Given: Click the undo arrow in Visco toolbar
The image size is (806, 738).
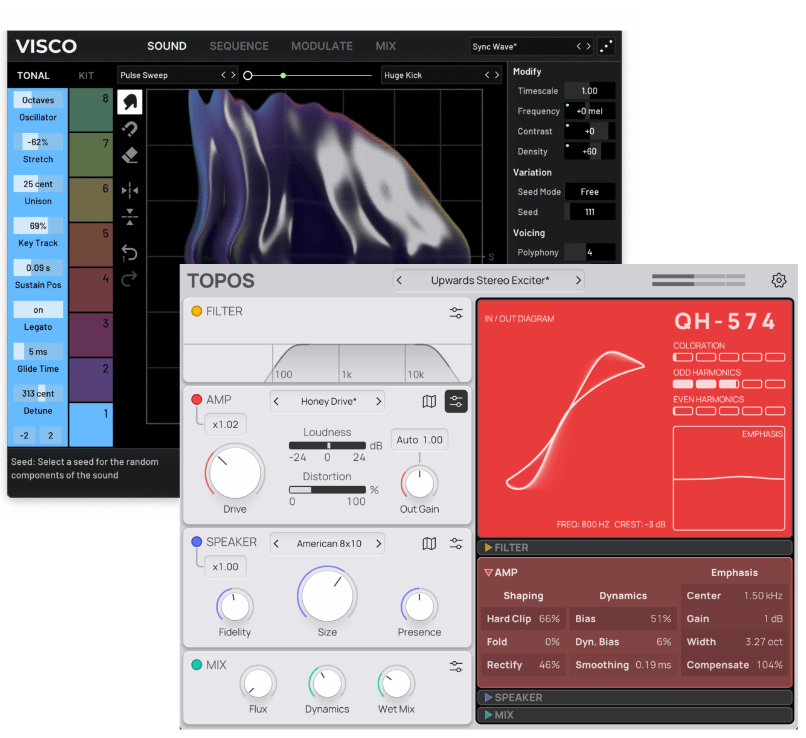Looking at the screenshot, I should (x=129, y=252).
